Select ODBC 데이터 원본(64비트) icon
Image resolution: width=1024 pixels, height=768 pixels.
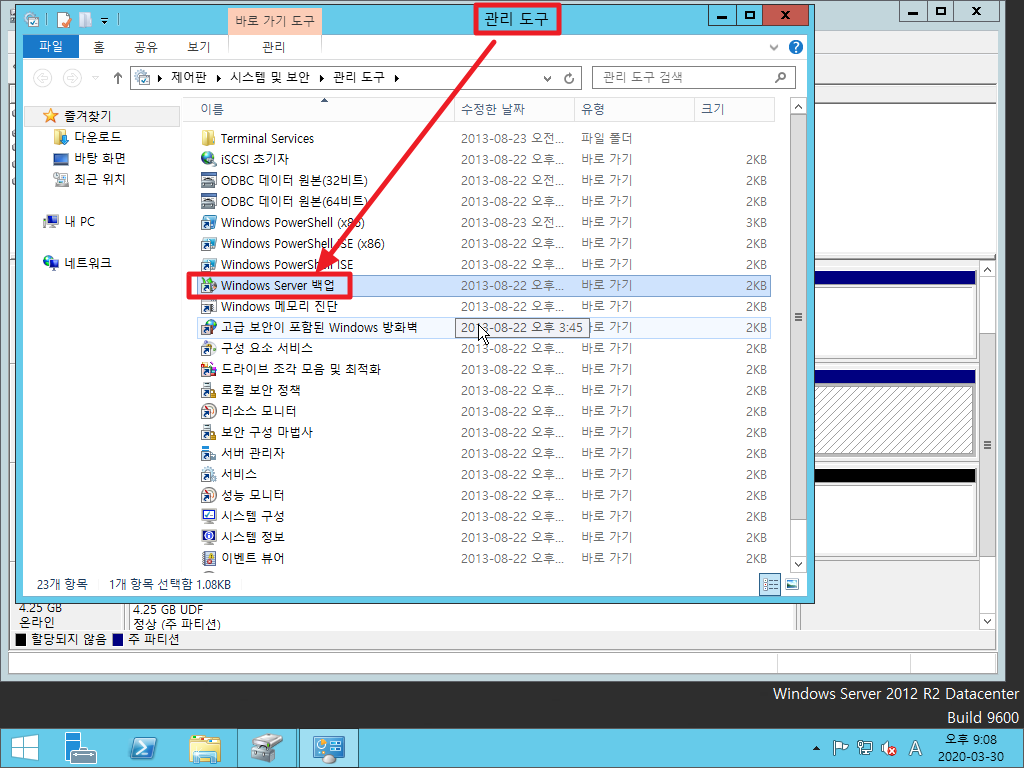(x=208, y=201)
